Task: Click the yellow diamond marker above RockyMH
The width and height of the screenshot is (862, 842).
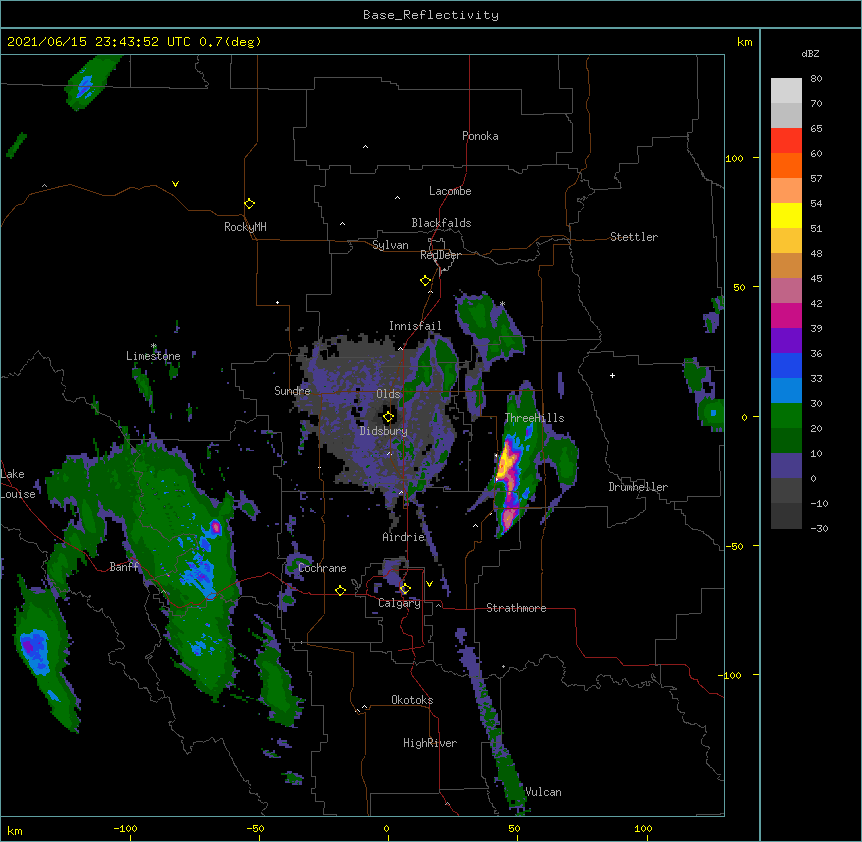Action: pyautogui.click(x=249, y=204)
